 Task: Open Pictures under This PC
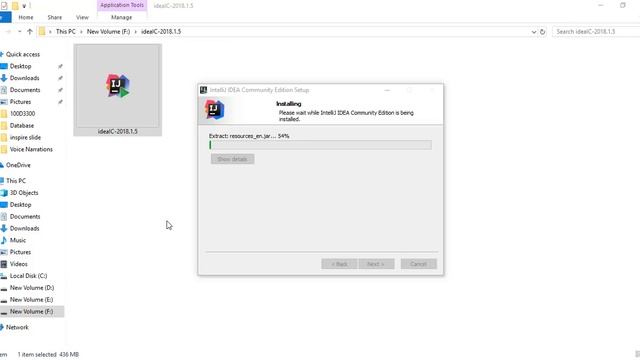(20, 252)
